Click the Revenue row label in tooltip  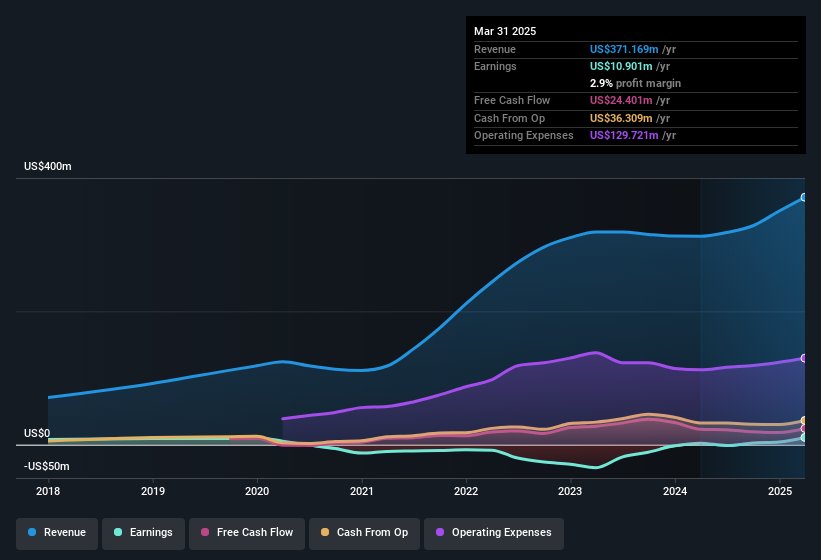[495, 49]
